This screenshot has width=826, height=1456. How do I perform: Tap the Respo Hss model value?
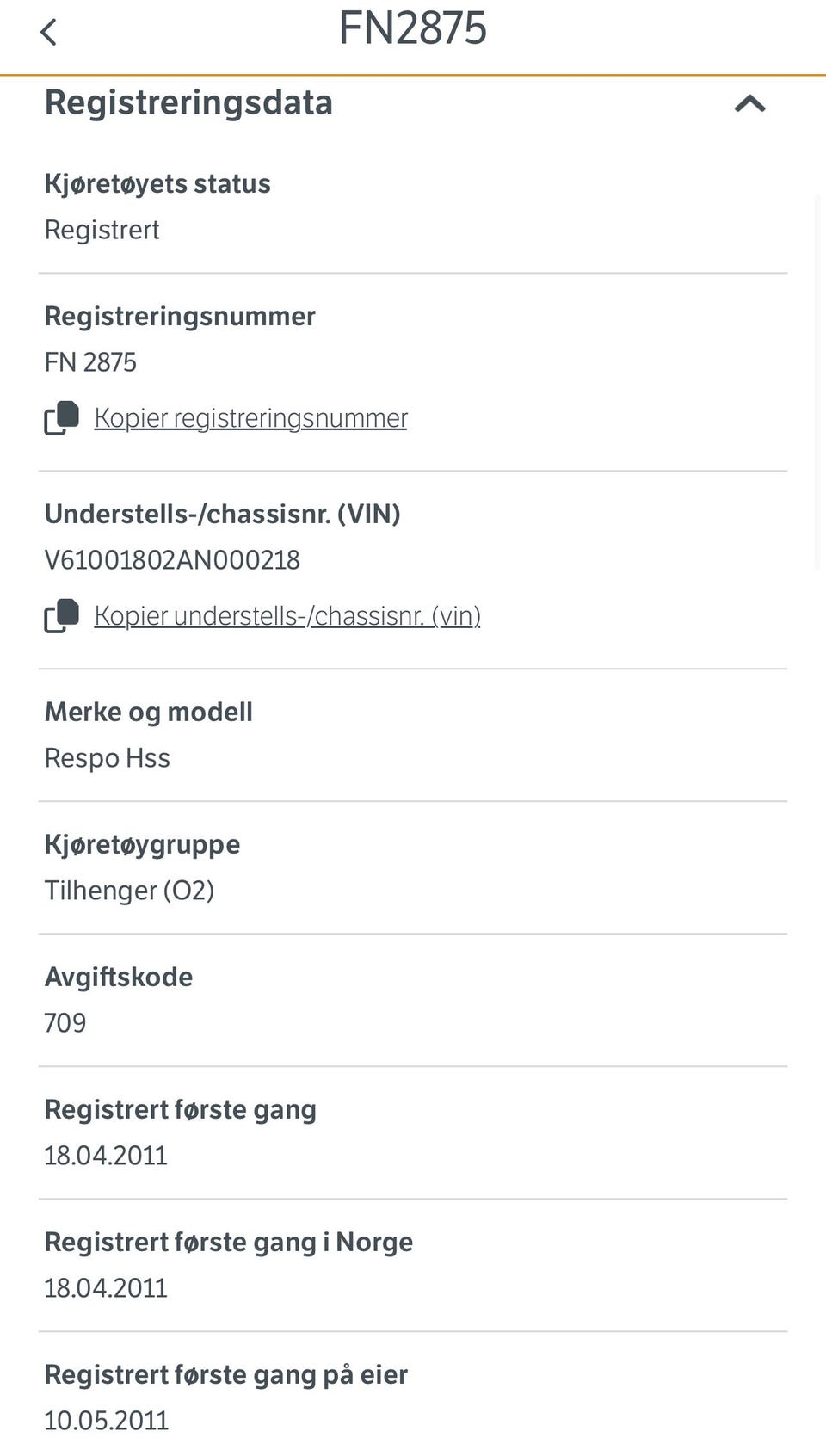pyautogui.click(x=108, y=758)
